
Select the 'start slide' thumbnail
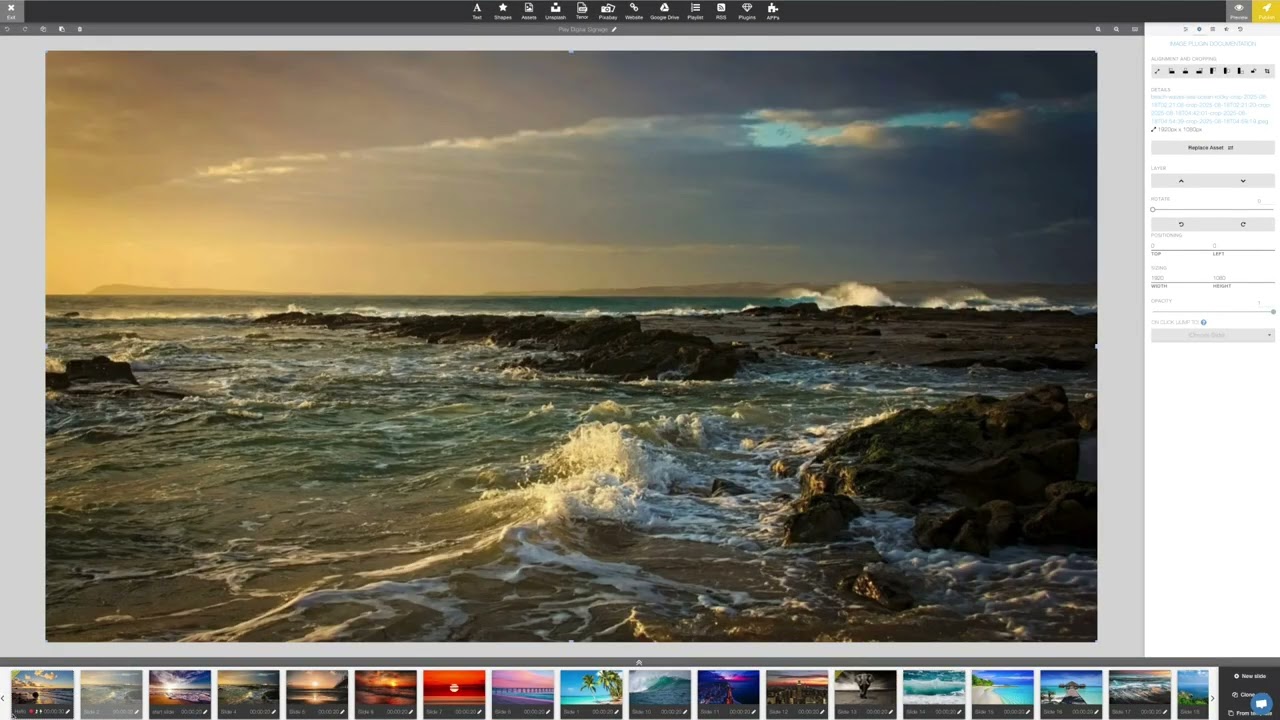tap(180, 694)
